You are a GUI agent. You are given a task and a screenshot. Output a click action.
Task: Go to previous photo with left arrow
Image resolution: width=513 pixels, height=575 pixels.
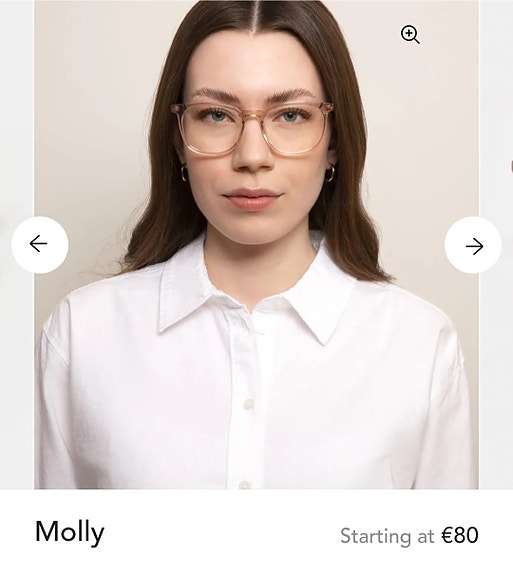(x=40, y=245)
